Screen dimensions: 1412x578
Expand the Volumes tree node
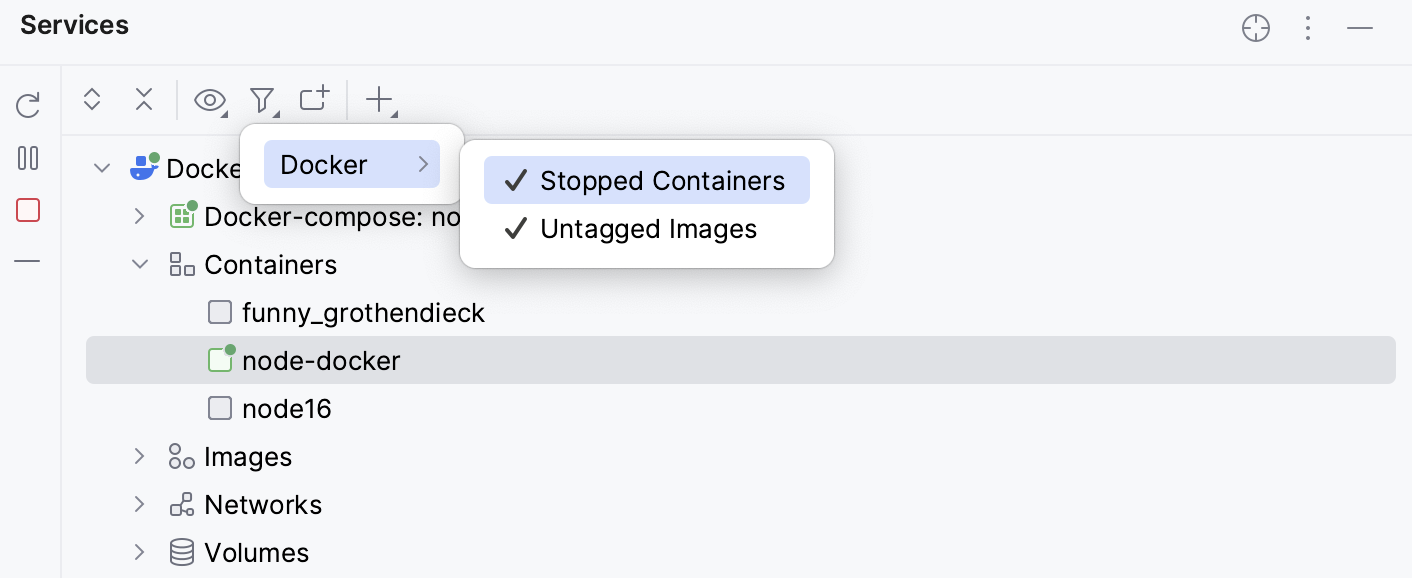coord(140,552)
